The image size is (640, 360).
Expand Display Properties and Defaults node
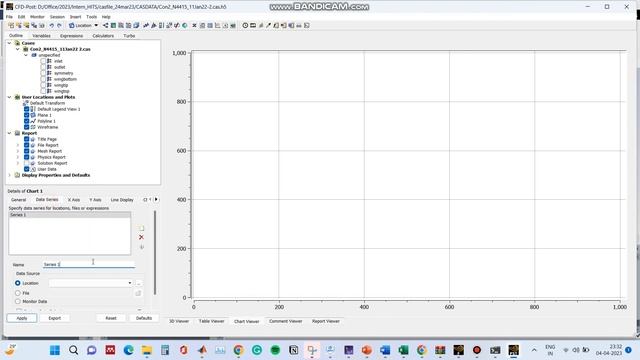tap(10, 175)
